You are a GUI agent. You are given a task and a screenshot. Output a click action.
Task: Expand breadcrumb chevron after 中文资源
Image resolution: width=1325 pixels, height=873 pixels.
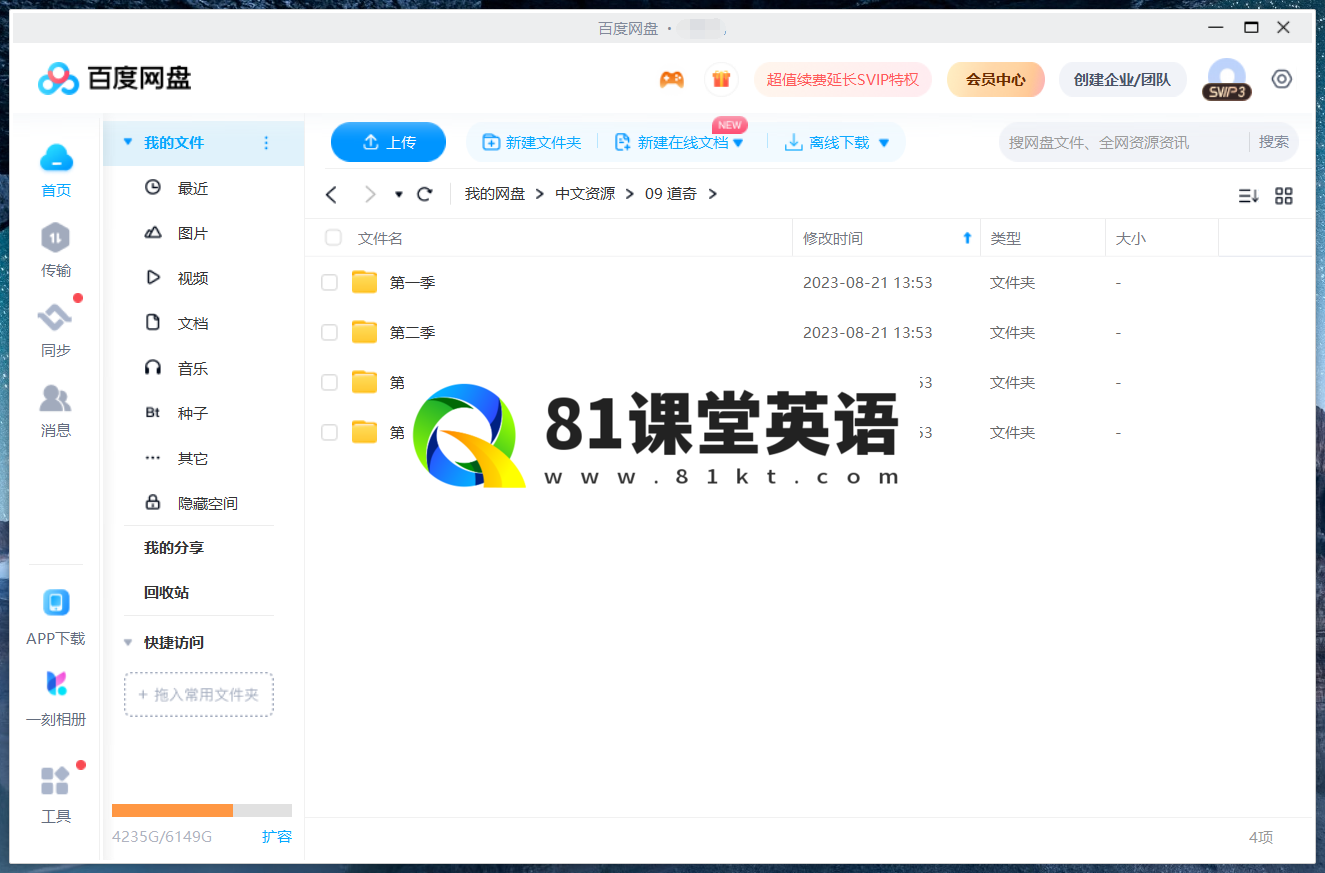(630, 194)
